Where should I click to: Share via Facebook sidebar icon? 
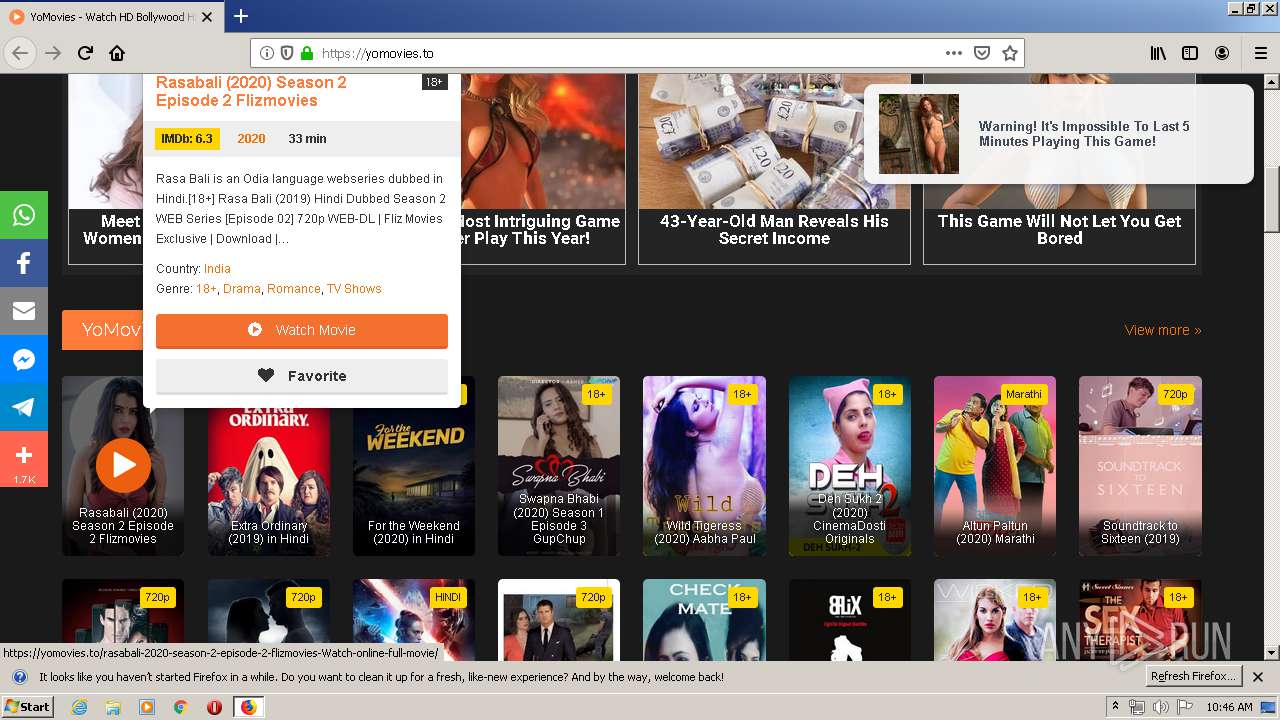pyautogui.click(x=24, y=263)
